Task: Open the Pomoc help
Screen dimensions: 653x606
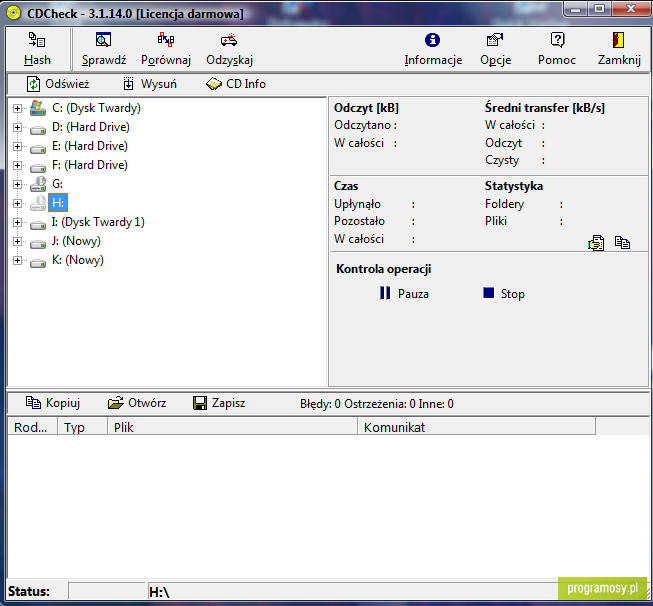Action: click(x=557, y=49)
